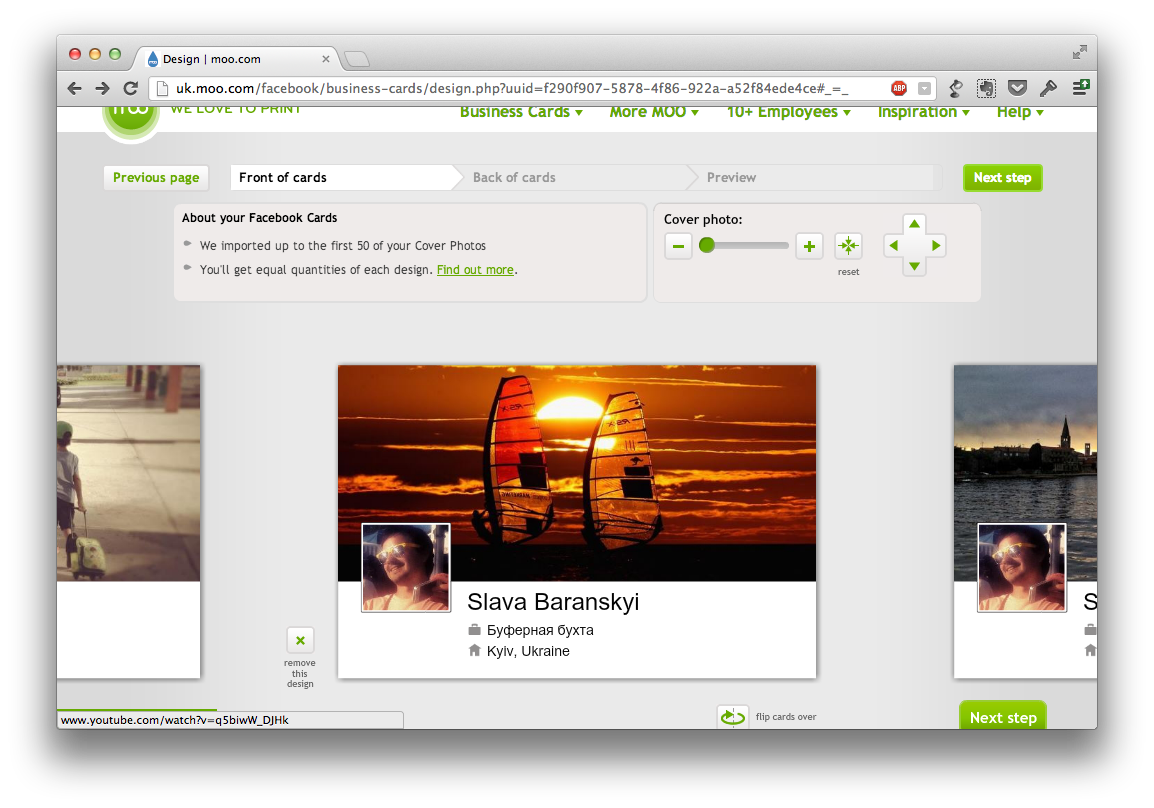1154x808 pixels.
Task: Open the More MOO dropdown
Action: [x=654, y=112]
